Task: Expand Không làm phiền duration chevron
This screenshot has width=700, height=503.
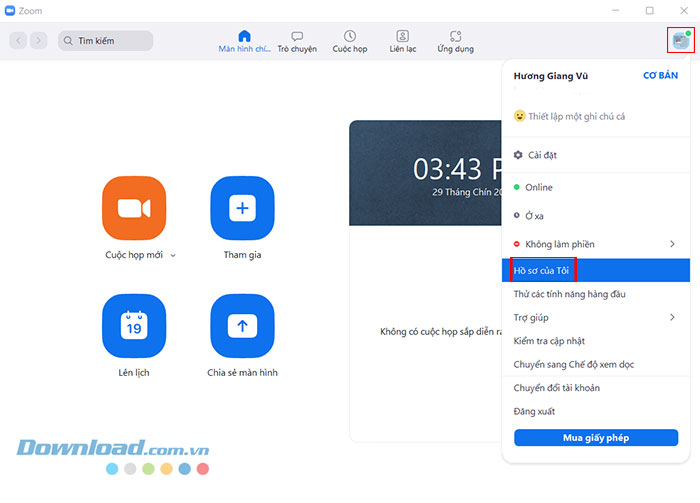Action: click(x=672, y=244)
